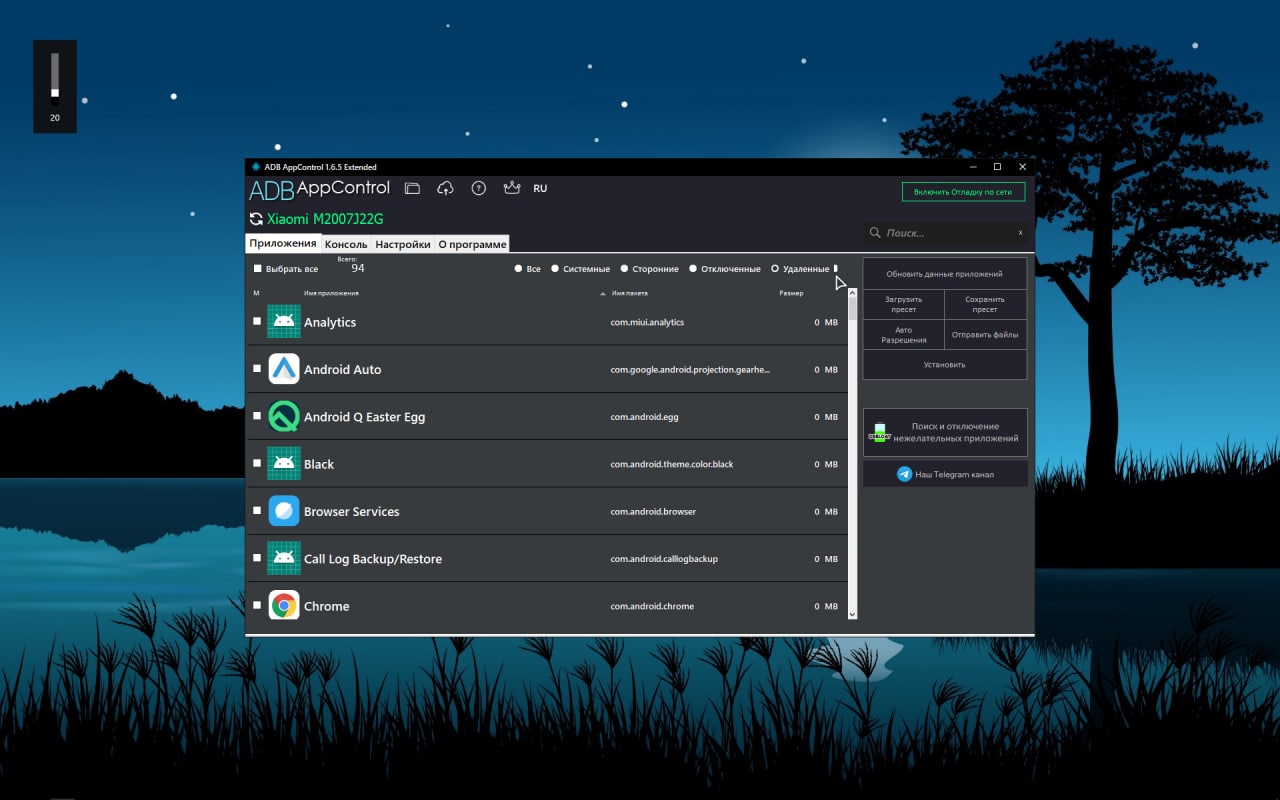Click the Black theme app icon

click(284, 464)
